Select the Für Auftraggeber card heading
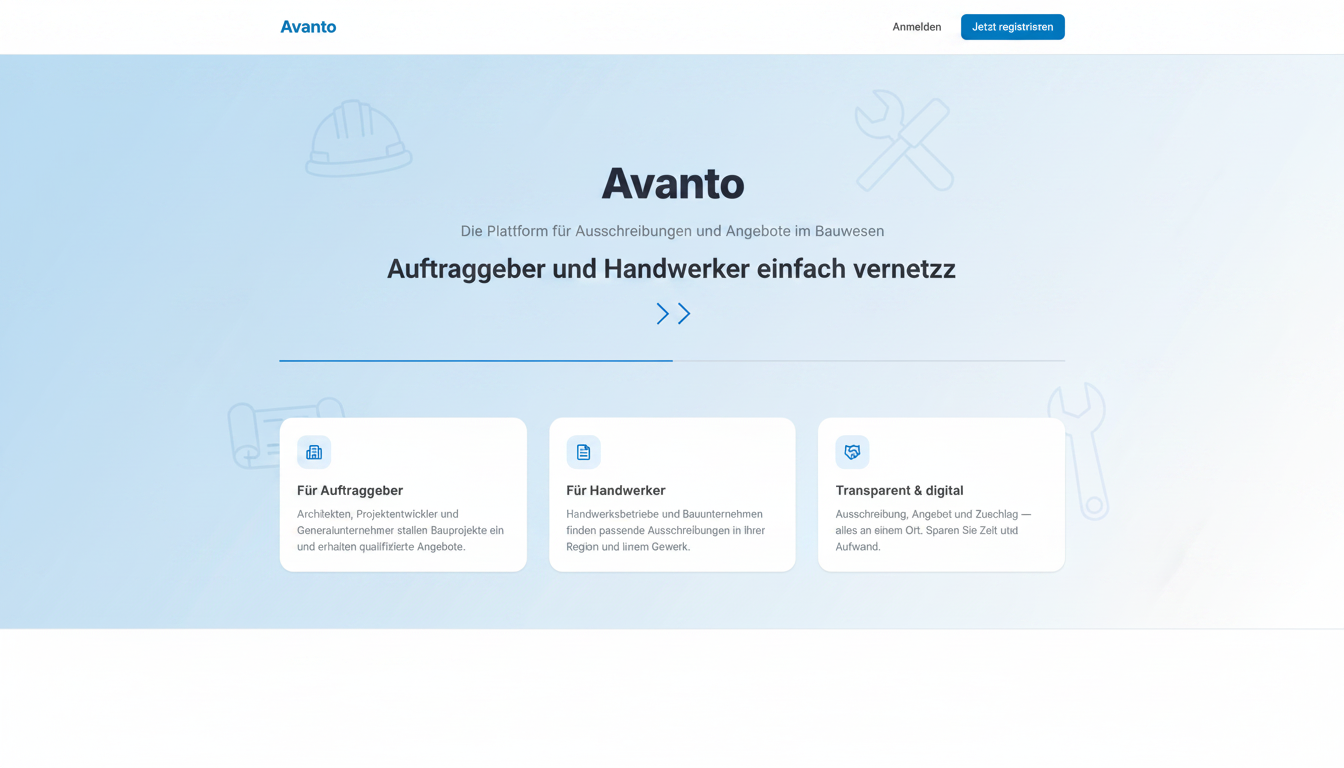 pyautogui.click(x=350, y=490)
